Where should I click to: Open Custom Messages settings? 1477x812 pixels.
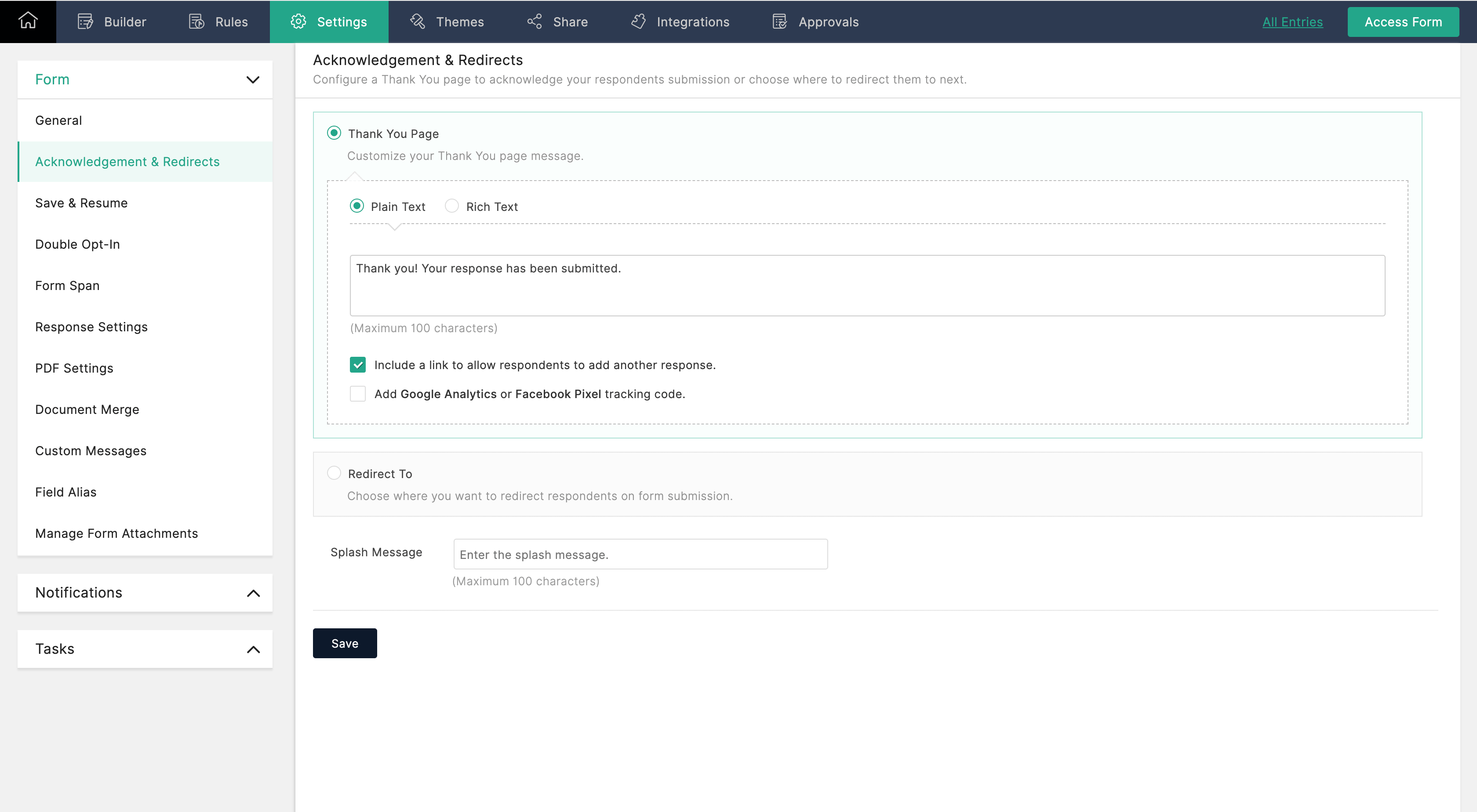click(x=145, y=450)
